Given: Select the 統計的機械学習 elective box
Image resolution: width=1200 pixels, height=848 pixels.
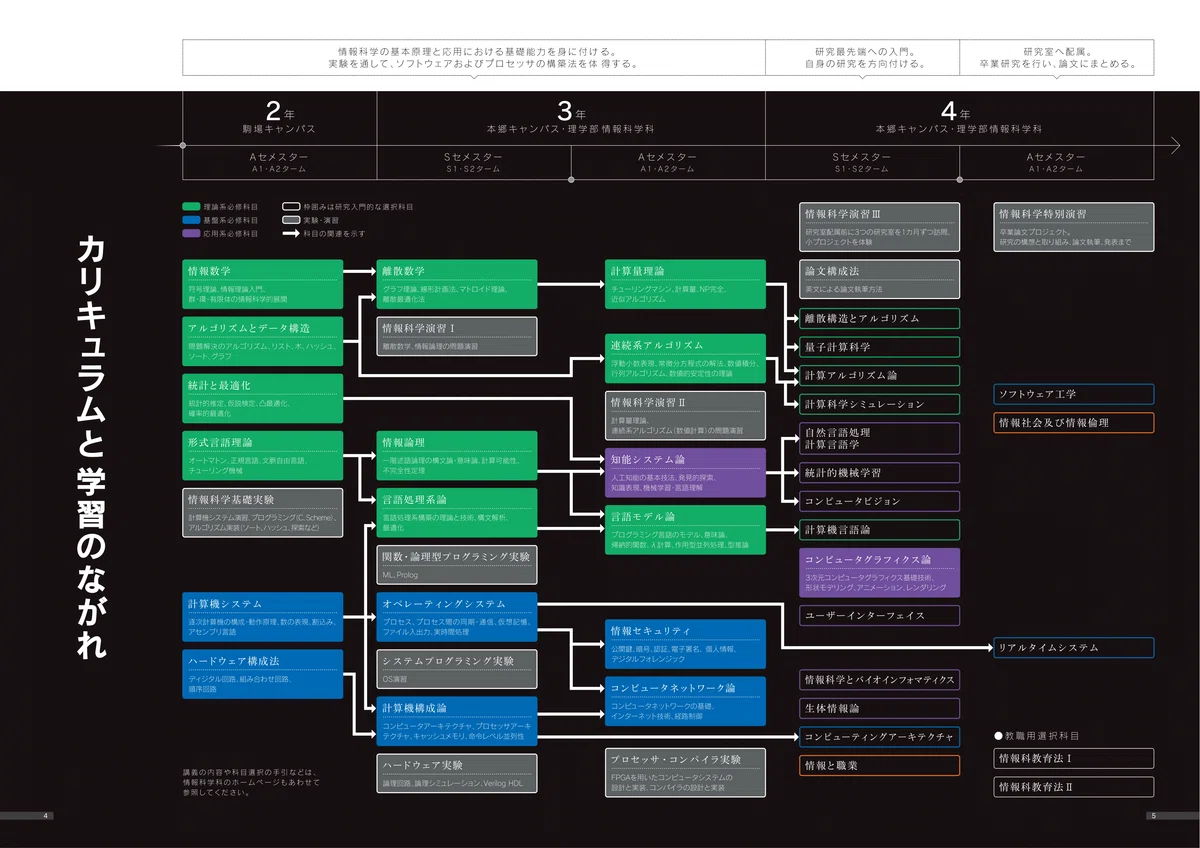Looking at the screenshot, I should point(880,472).
